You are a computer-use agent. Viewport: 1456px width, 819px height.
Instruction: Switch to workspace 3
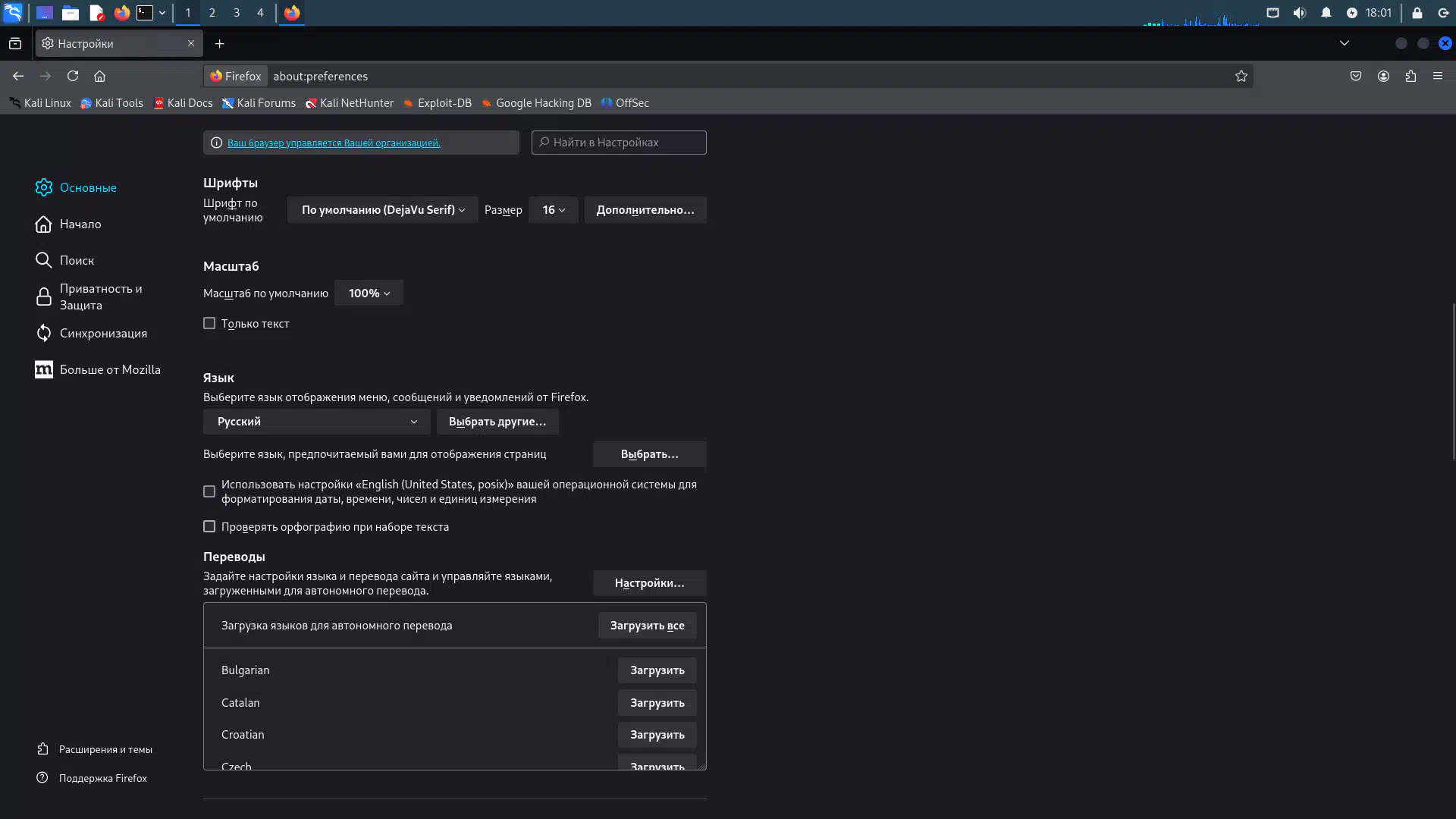[237, 13]
